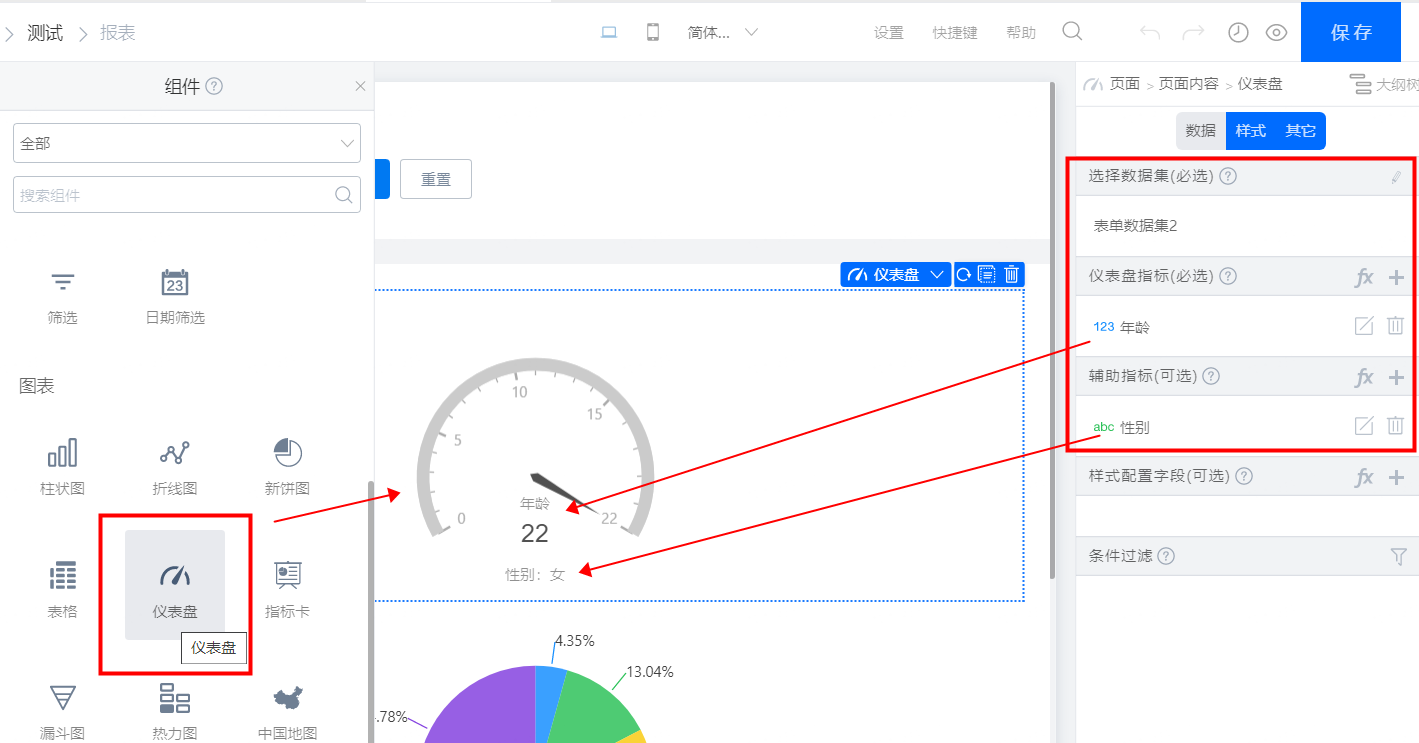Click the blue 保存 save button
The image size is (1419, 743).
(x=1351, y=32)
